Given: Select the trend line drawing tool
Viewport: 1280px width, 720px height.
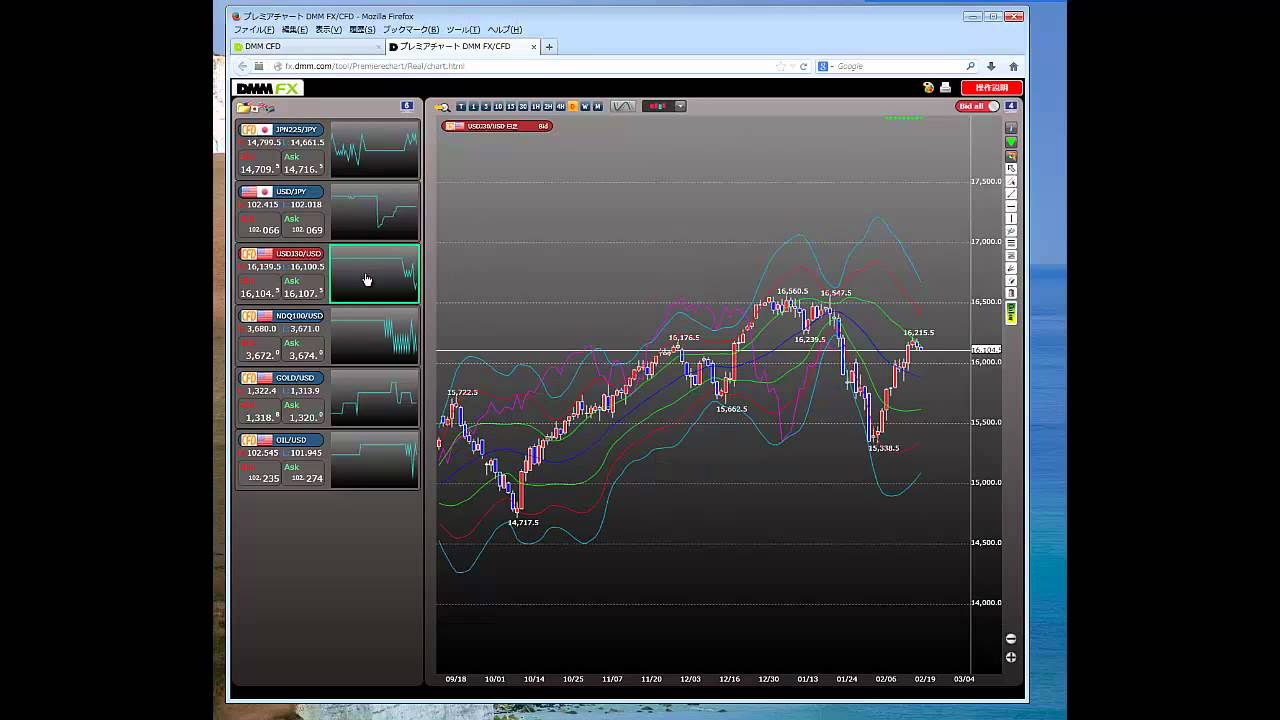Looking at the screenshot, I should (1011, 194).
